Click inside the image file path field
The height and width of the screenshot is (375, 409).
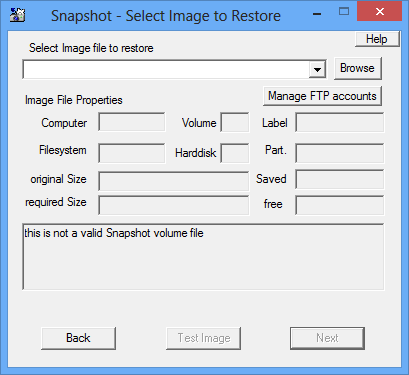coord(166,69)
